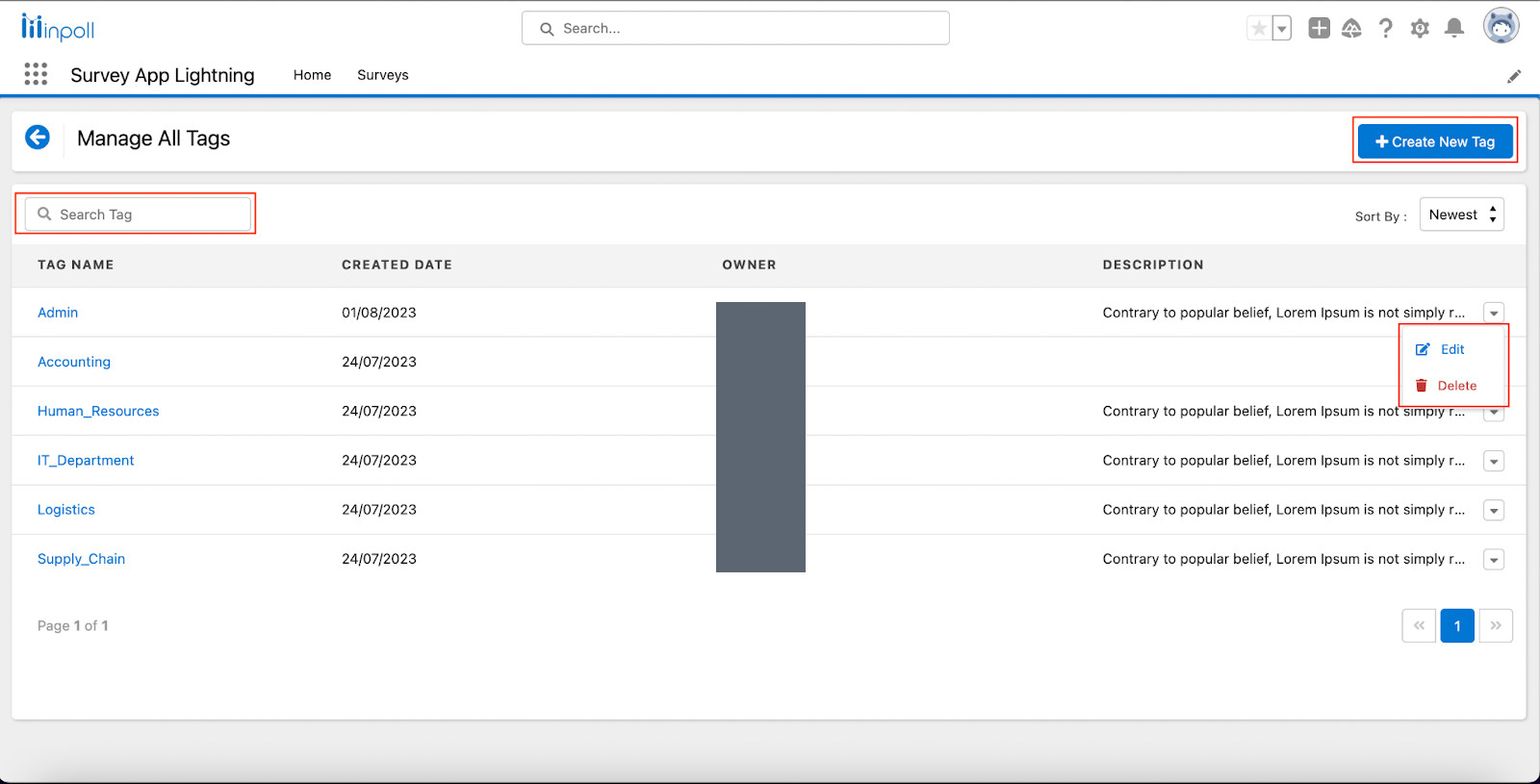Focus the Search Tag field
This screenshot has height=784, width=1540.
click(138, 215)
